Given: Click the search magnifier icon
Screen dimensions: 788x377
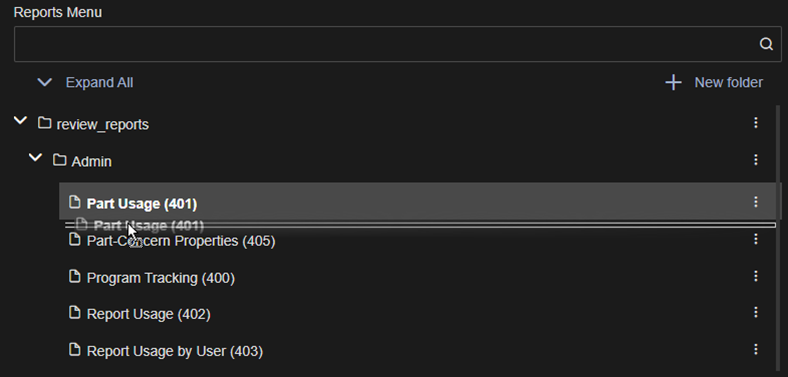Looking at the screenshot, I should (766, 44).
